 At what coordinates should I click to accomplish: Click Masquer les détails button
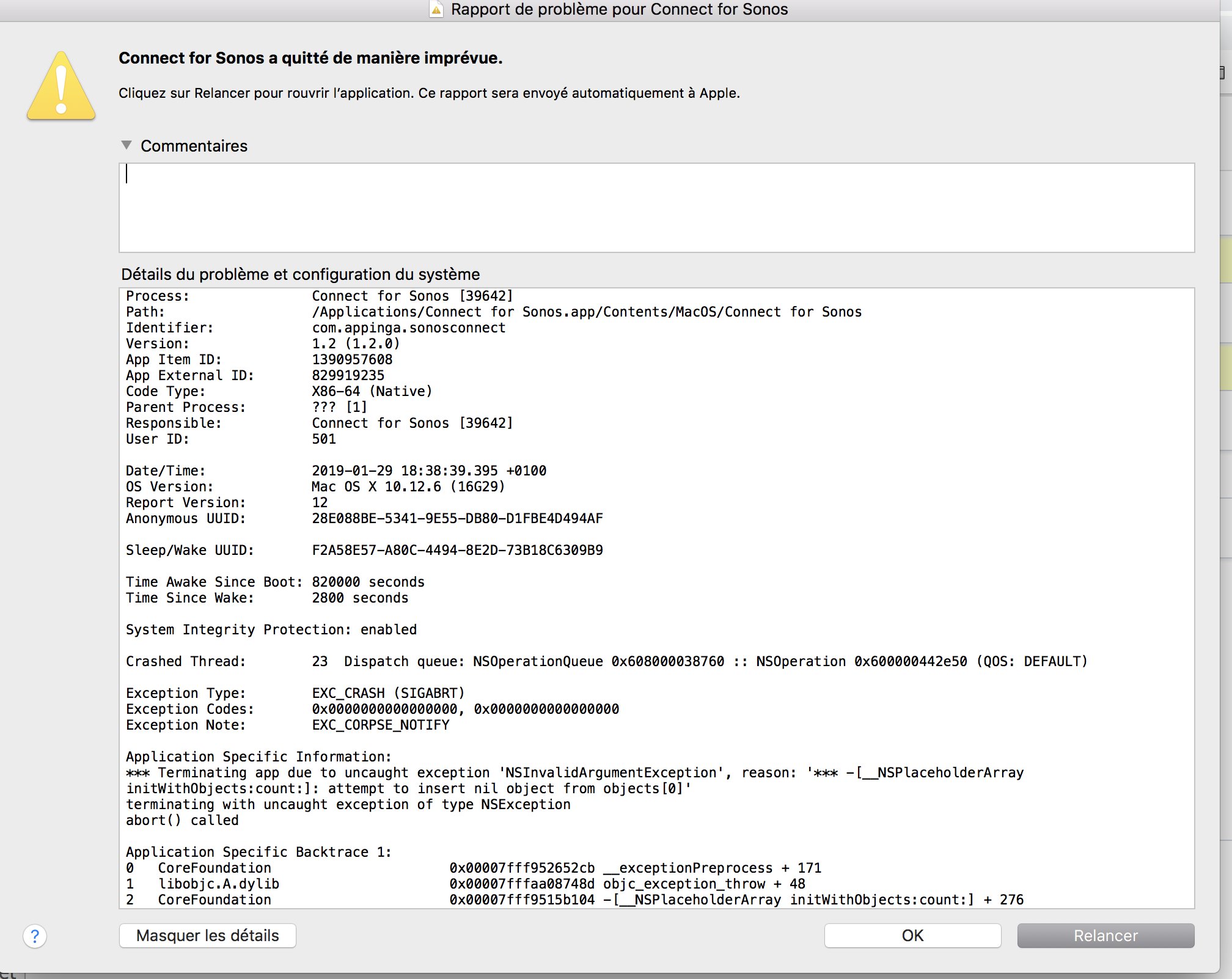[208, 936]
